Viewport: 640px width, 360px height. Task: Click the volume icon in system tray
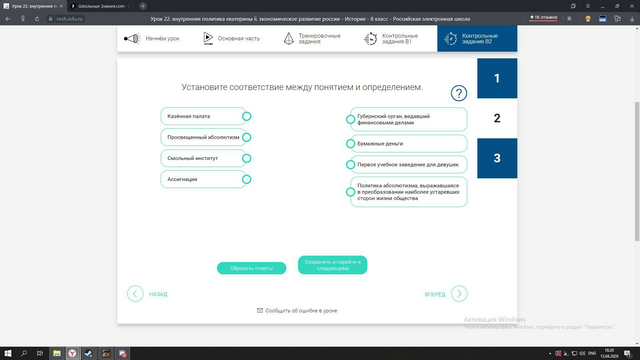pyautogui.click(x=582, y=353)
